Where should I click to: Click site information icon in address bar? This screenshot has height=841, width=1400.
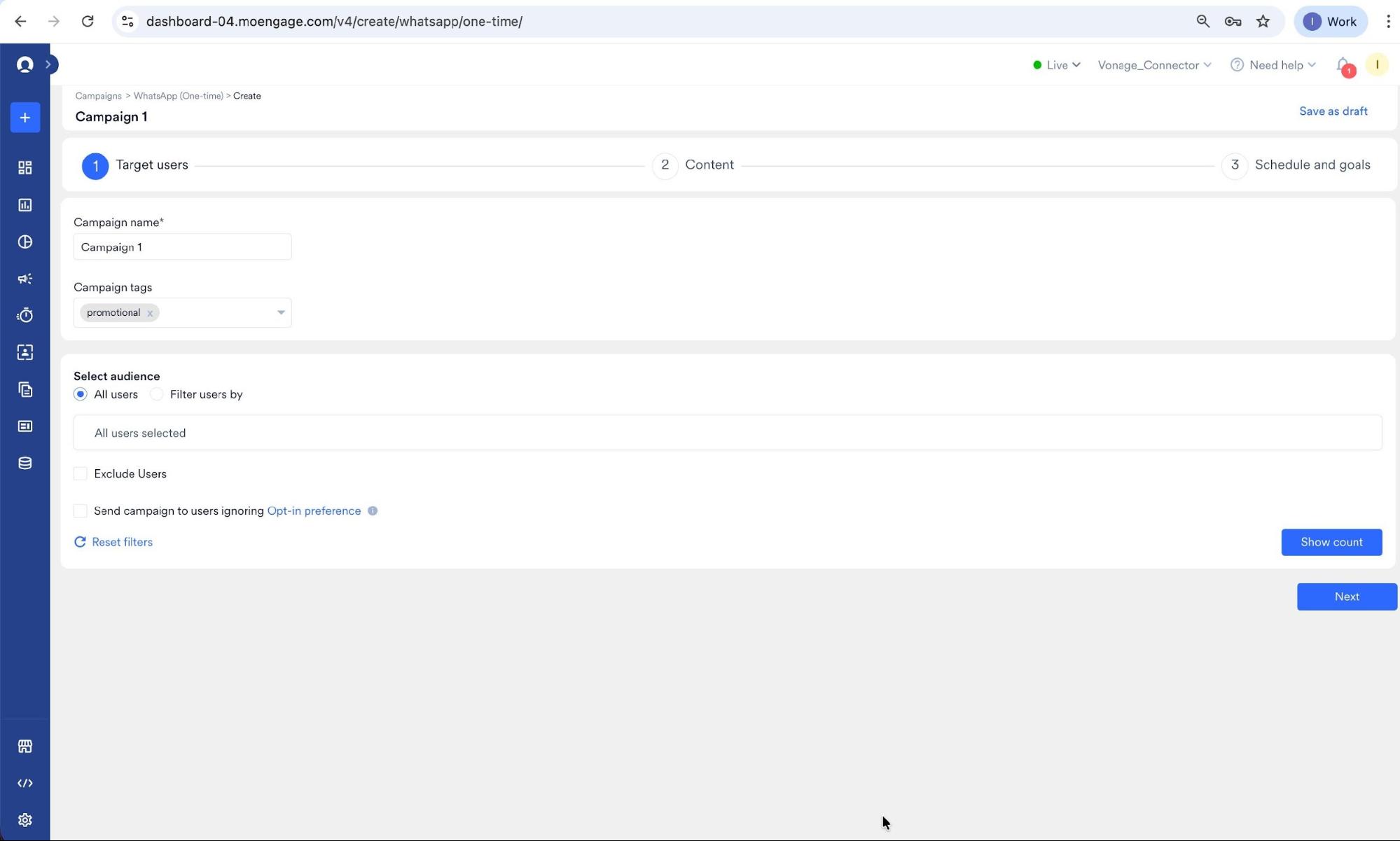pos(127,21)
